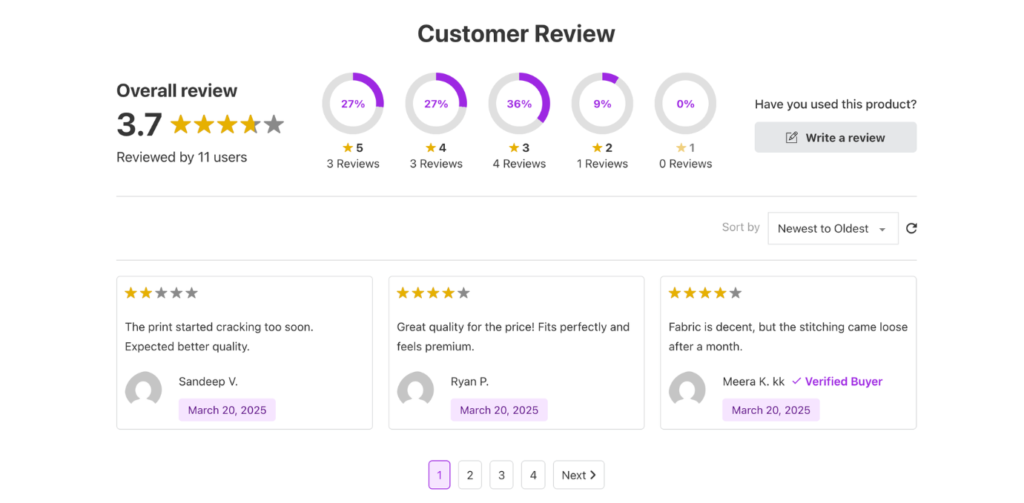Go to the Next page of reviews
Viewport: 1024px width, 503px height.
tap(578, 475)
